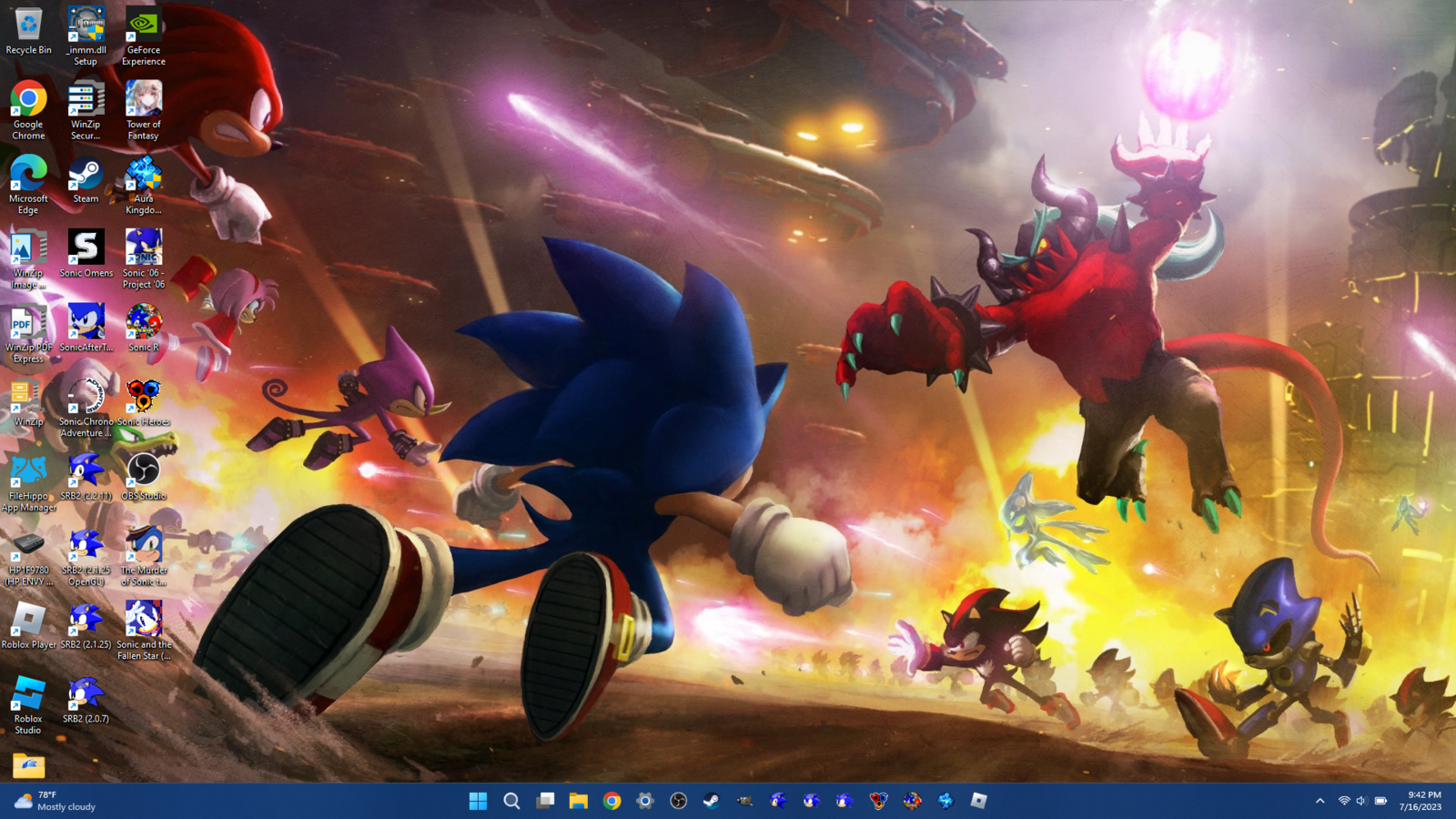Open the plain WinZip desktop shortcut

pos(28,403)
